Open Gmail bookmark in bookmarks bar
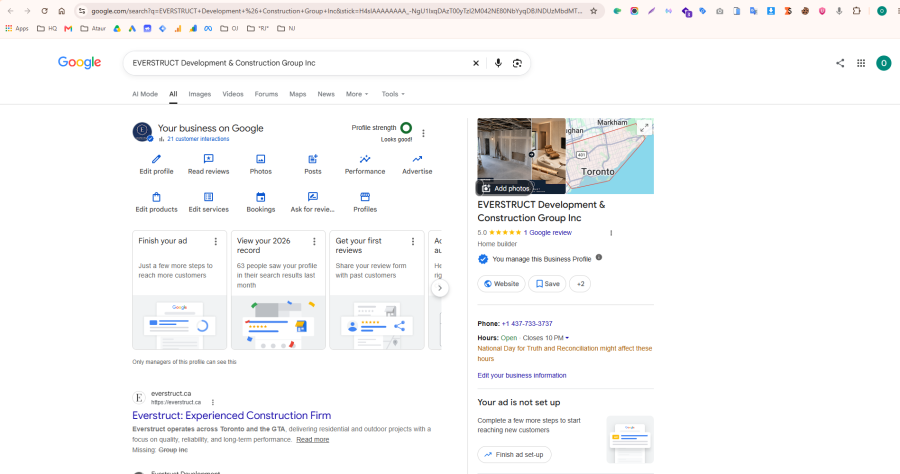 click(68, 28)
